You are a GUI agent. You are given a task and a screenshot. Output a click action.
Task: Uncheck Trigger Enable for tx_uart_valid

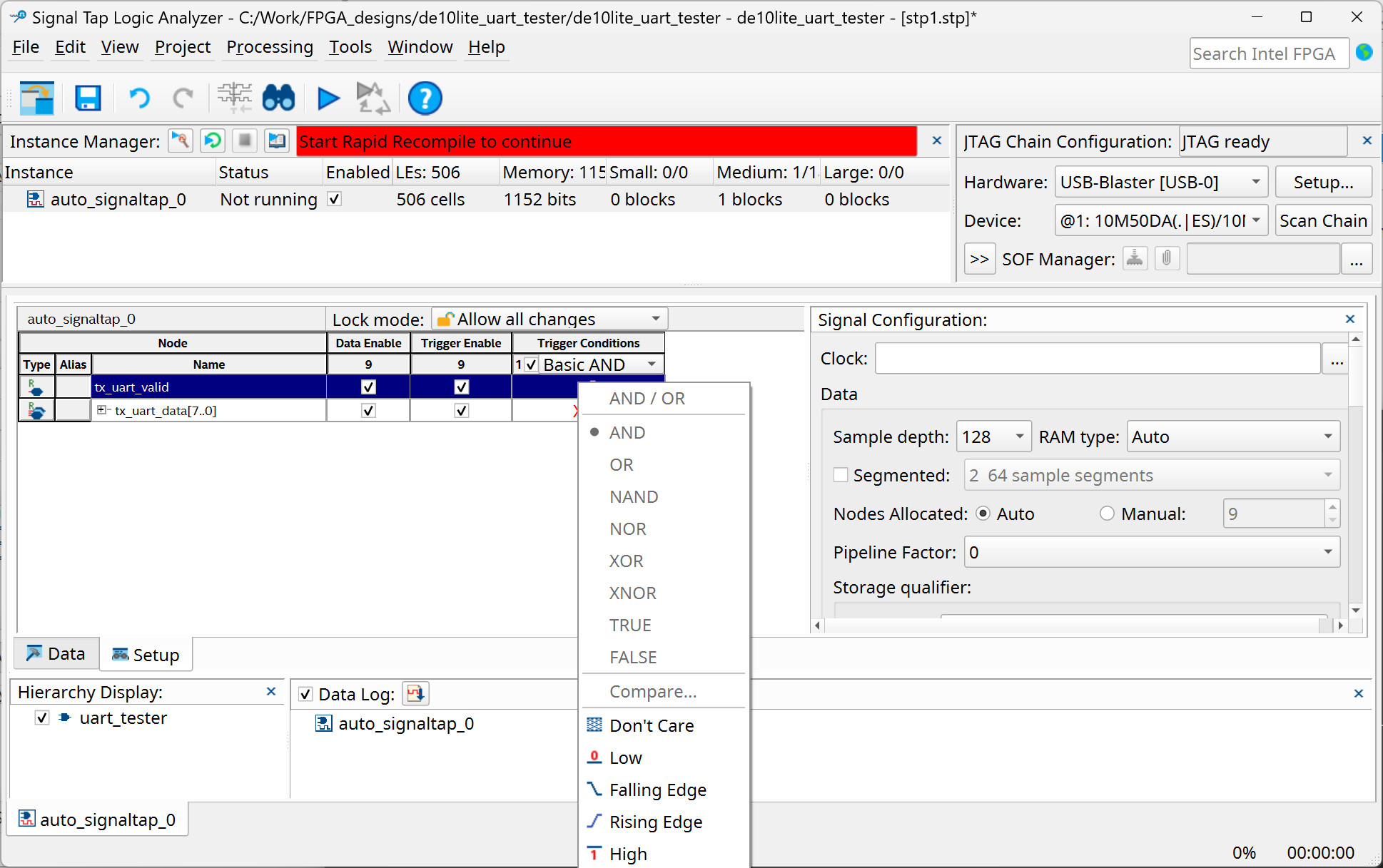coord(461,387)
